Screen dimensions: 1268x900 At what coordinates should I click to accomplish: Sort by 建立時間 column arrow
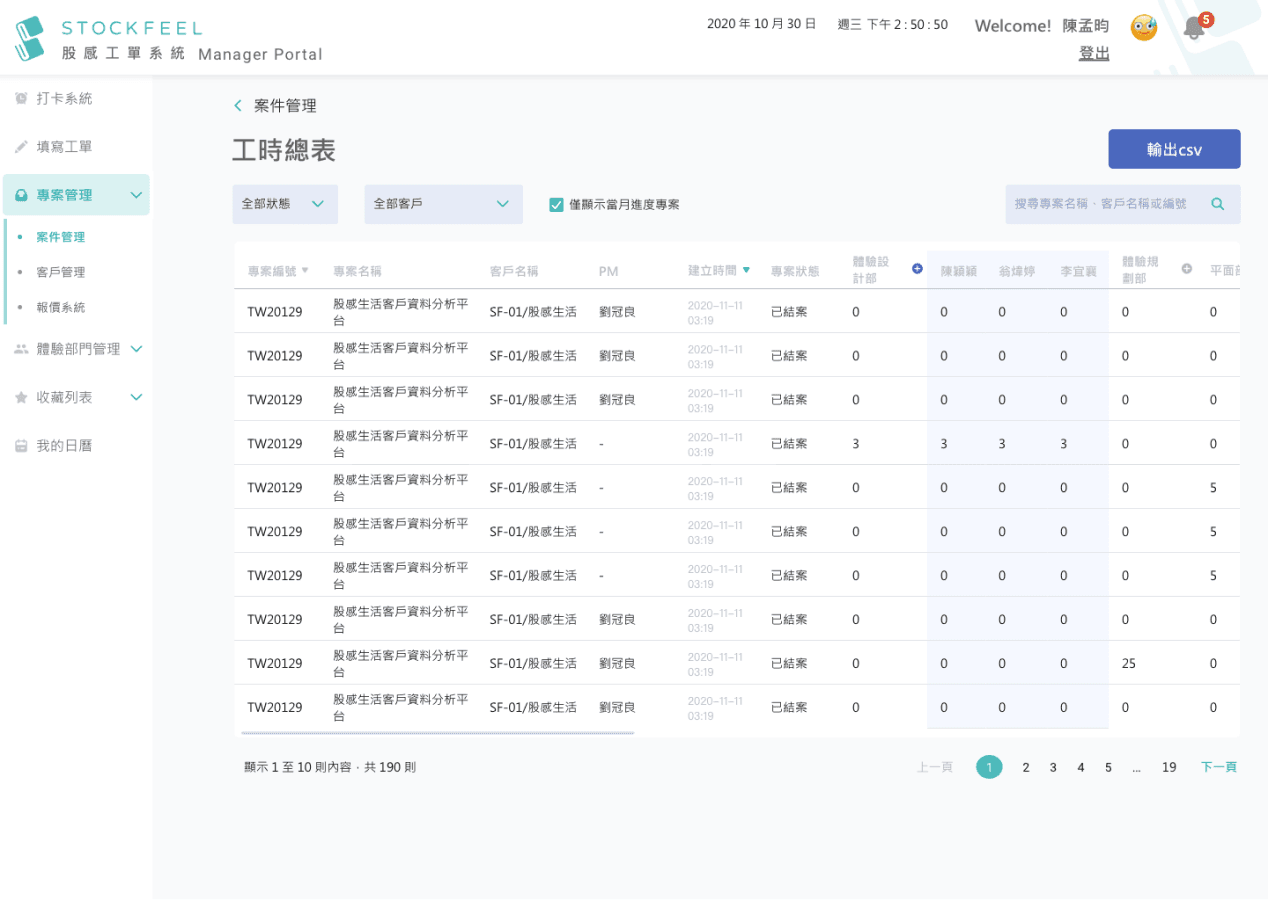click(x=746, y=270)
